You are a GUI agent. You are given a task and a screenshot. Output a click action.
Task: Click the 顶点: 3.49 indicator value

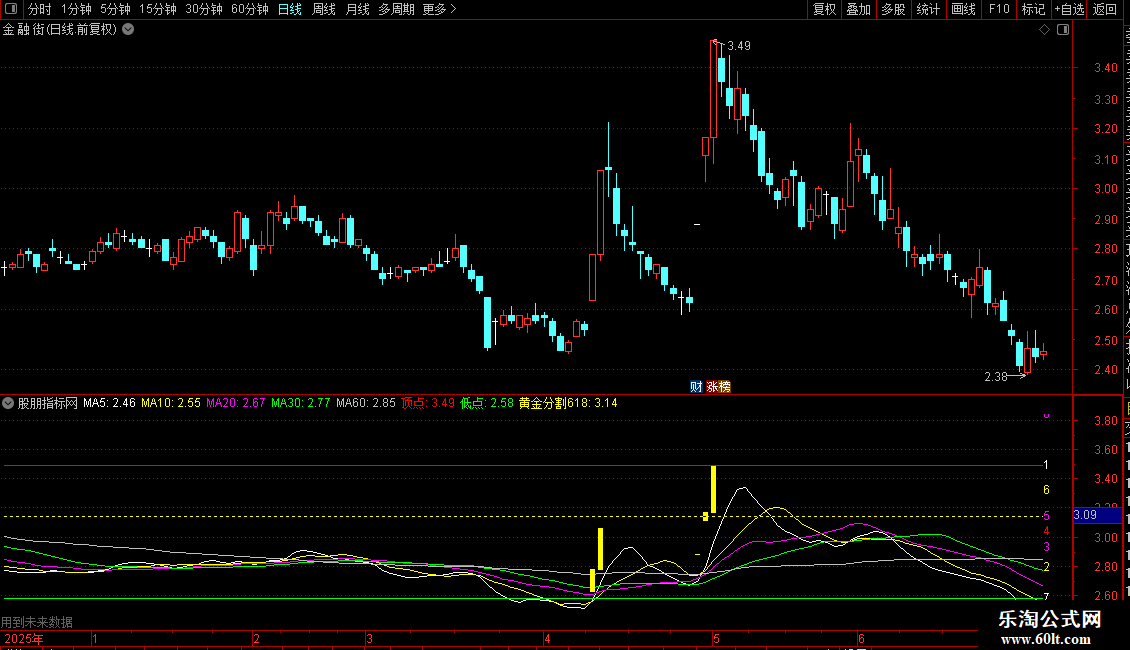point(428,403)
